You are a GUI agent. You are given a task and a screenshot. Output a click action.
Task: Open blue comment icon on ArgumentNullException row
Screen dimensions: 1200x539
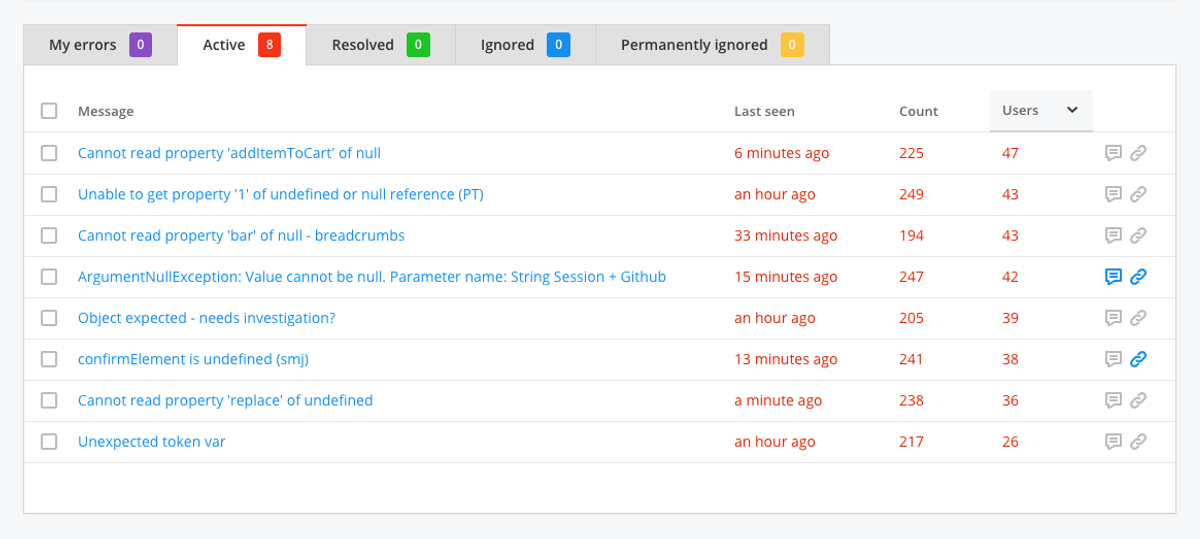(x=1113, y=277)
